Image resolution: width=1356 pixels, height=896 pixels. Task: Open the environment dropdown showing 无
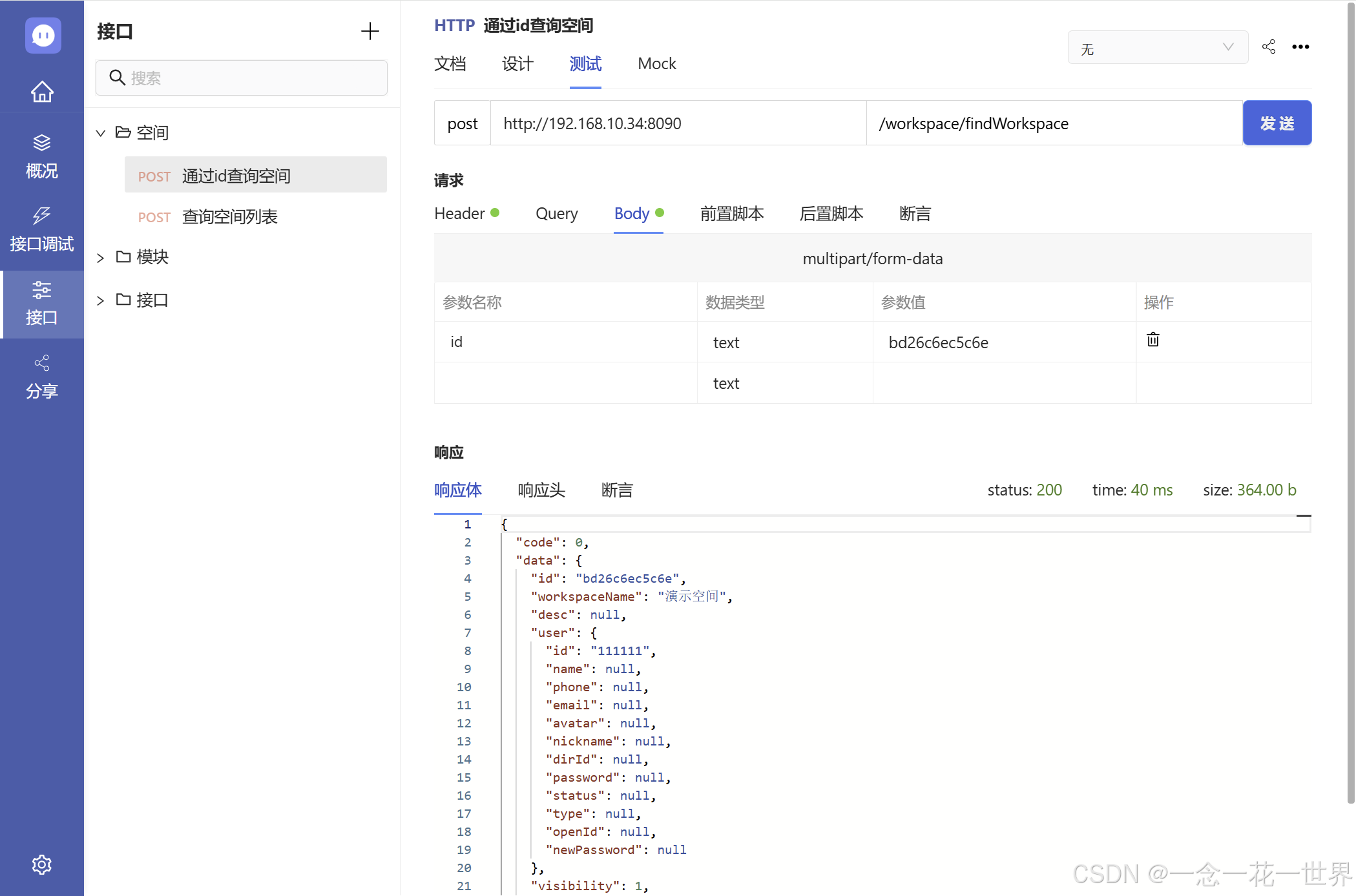1157,48
